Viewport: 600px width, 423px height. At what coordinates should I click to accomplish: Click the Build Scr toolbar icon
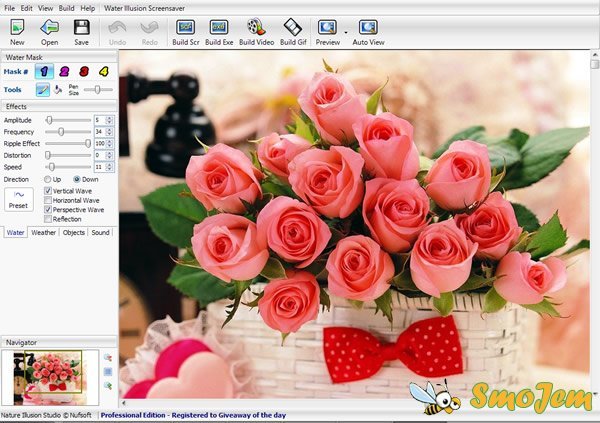tap(184, 28)
